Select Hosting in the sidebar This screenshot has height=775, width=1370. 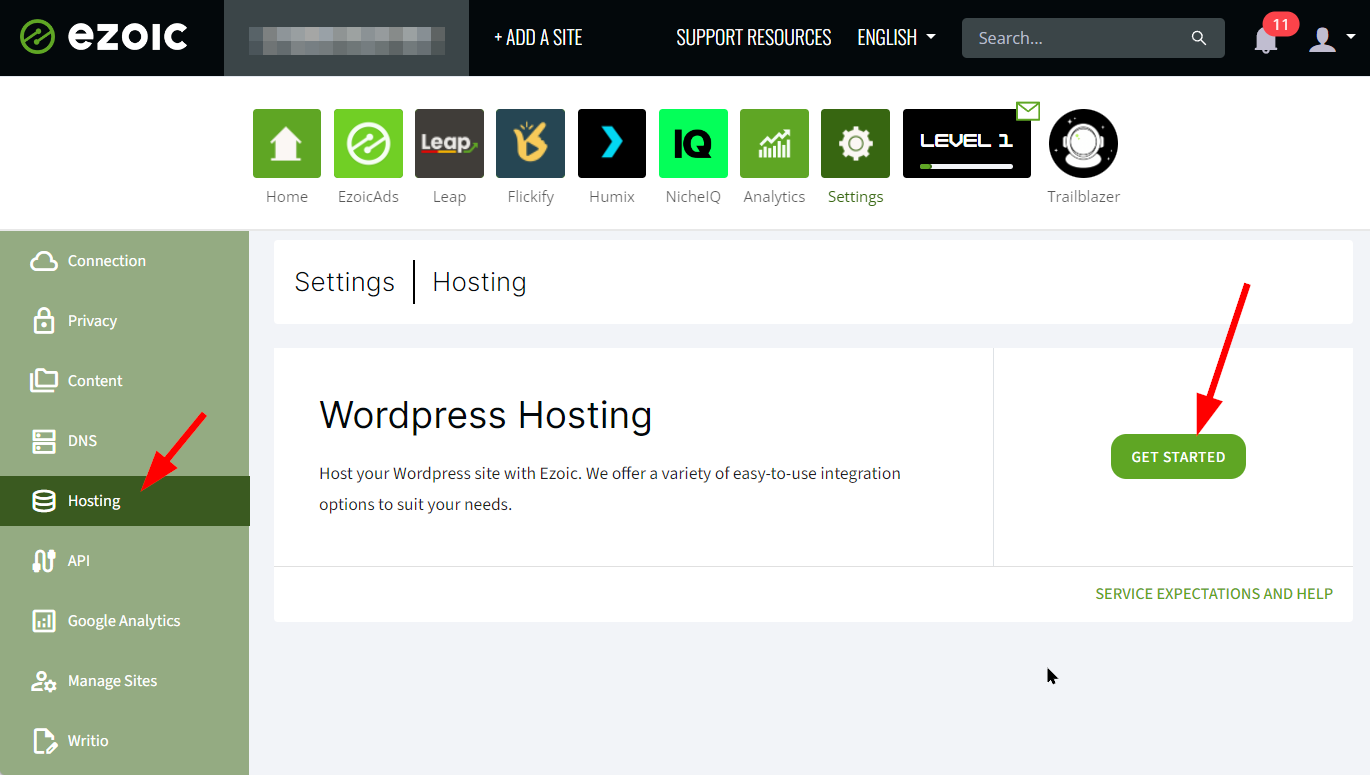click(125, 501)
